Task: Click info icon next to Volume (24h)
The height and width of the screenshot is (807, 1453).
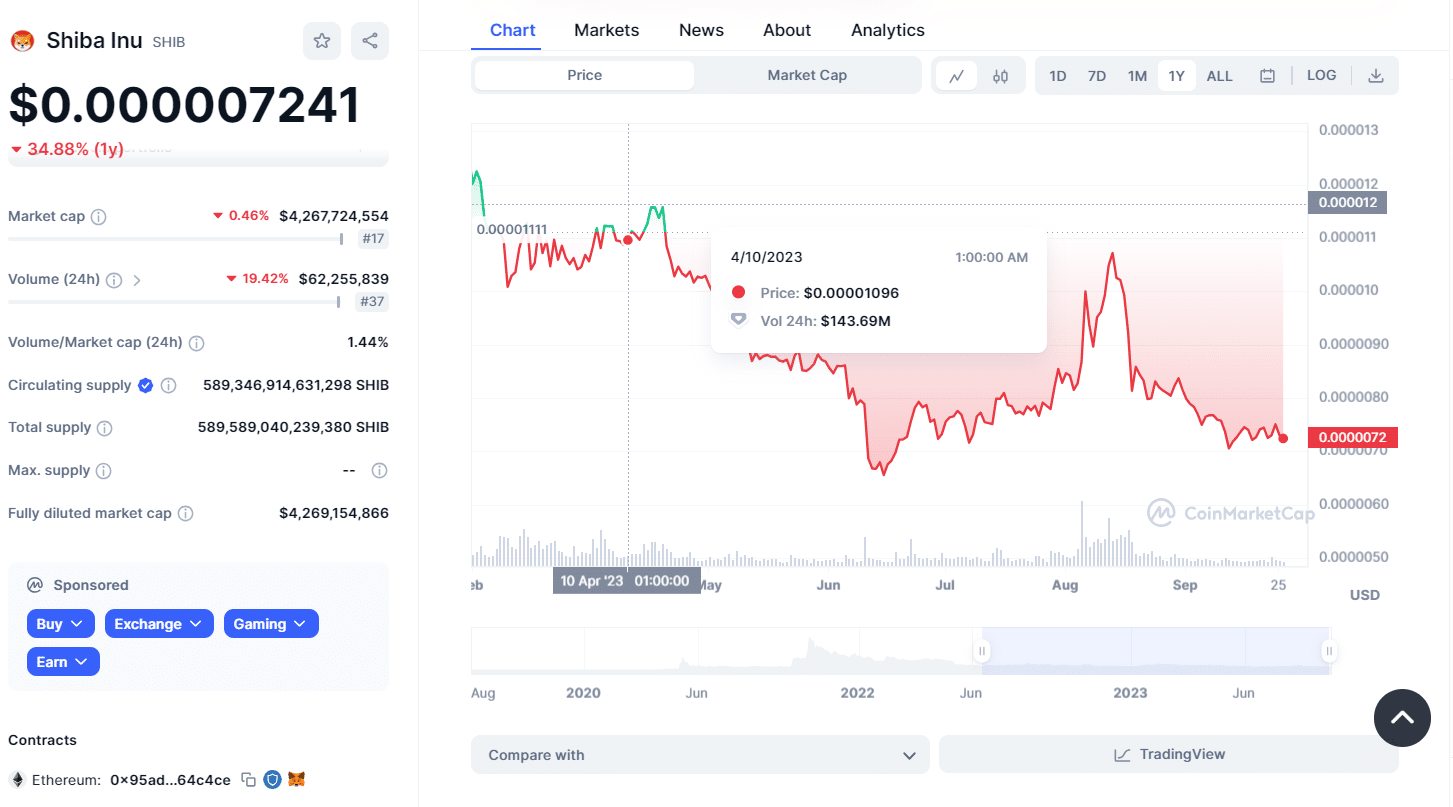Action: point(114,280)
